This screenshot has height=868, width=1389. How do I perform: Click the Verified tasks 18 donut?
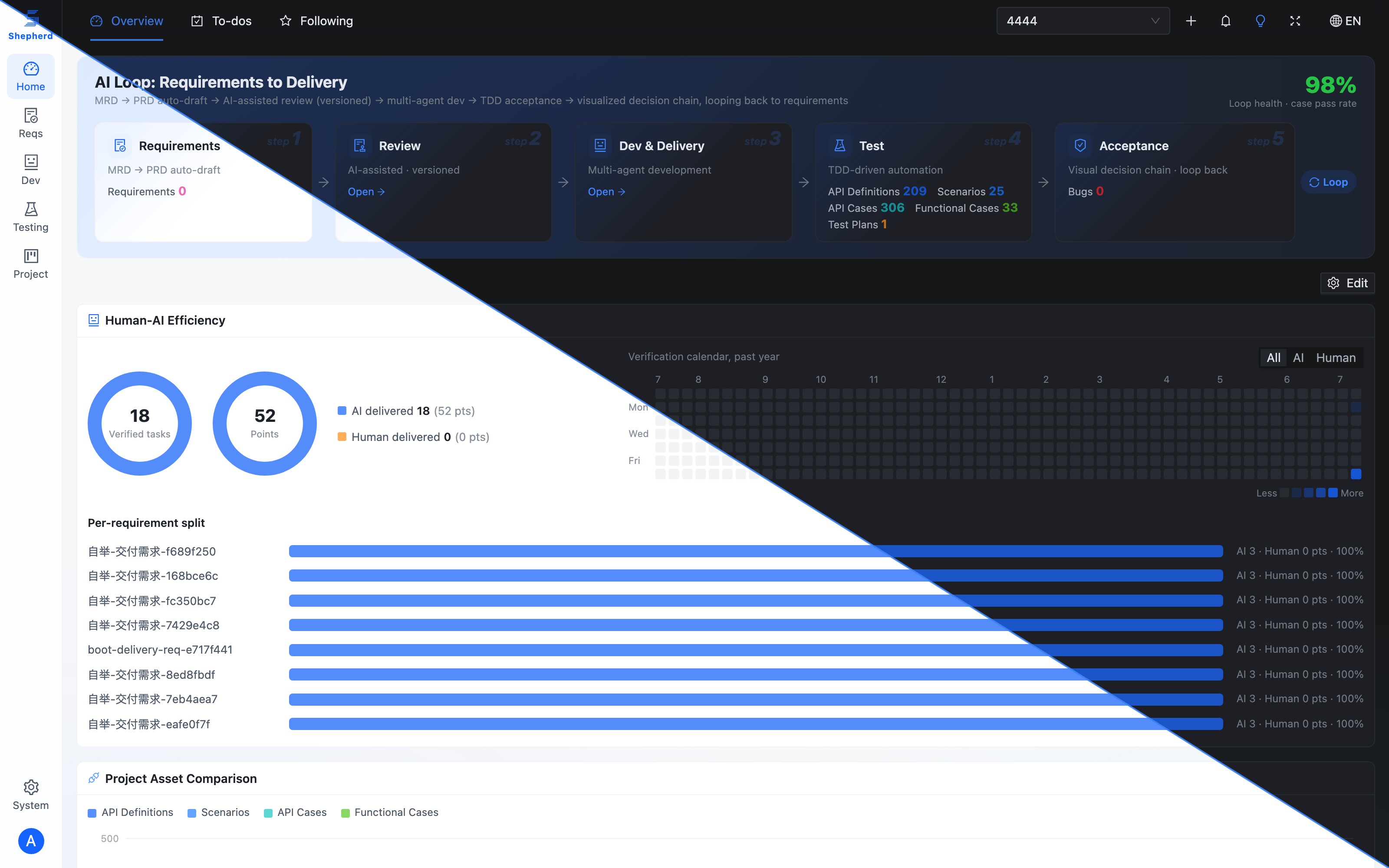pyautogui.click(x=139, y=423)
